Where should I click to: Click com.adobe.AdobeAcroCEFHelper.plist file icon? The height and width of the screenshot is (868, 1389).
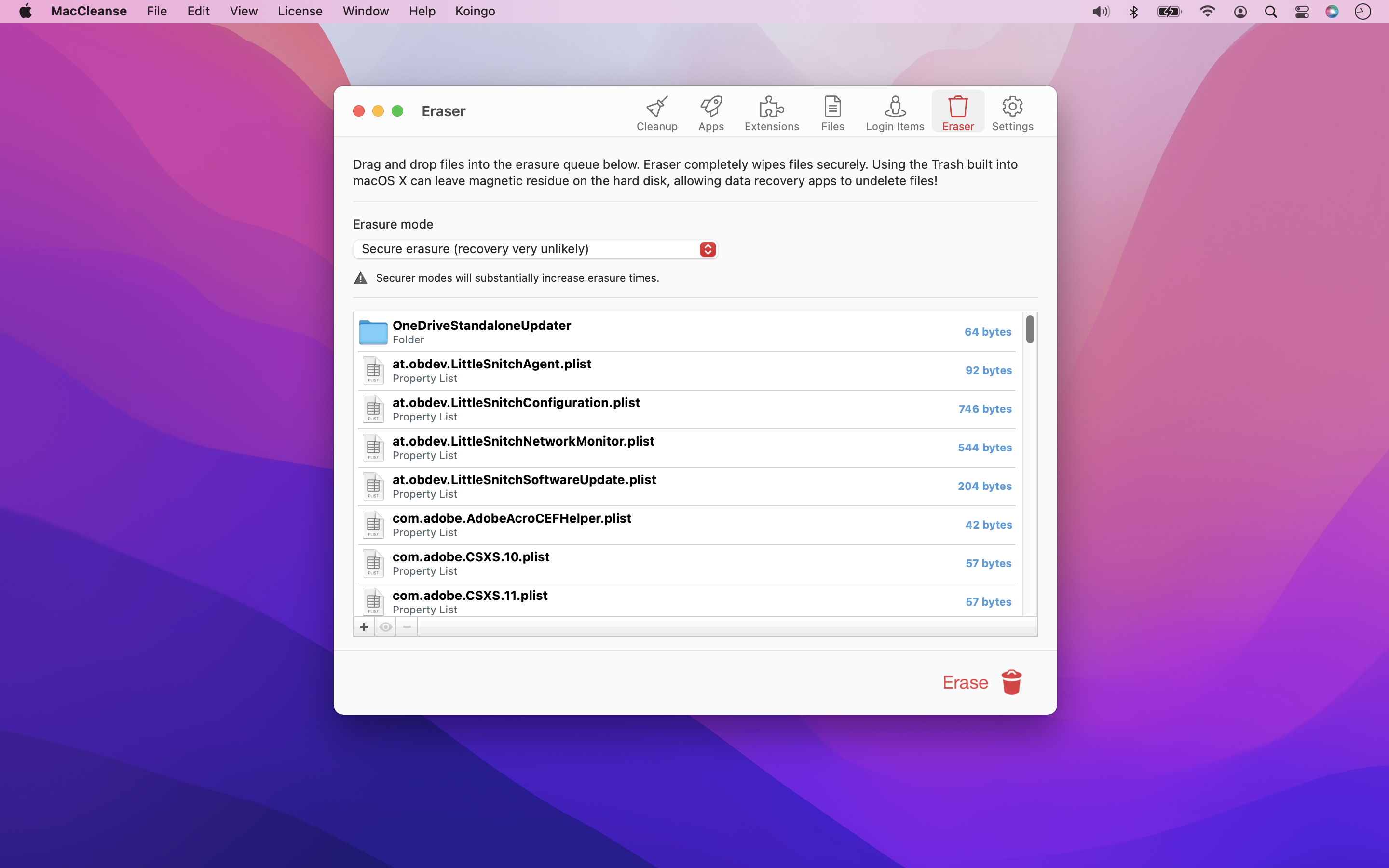373,524
